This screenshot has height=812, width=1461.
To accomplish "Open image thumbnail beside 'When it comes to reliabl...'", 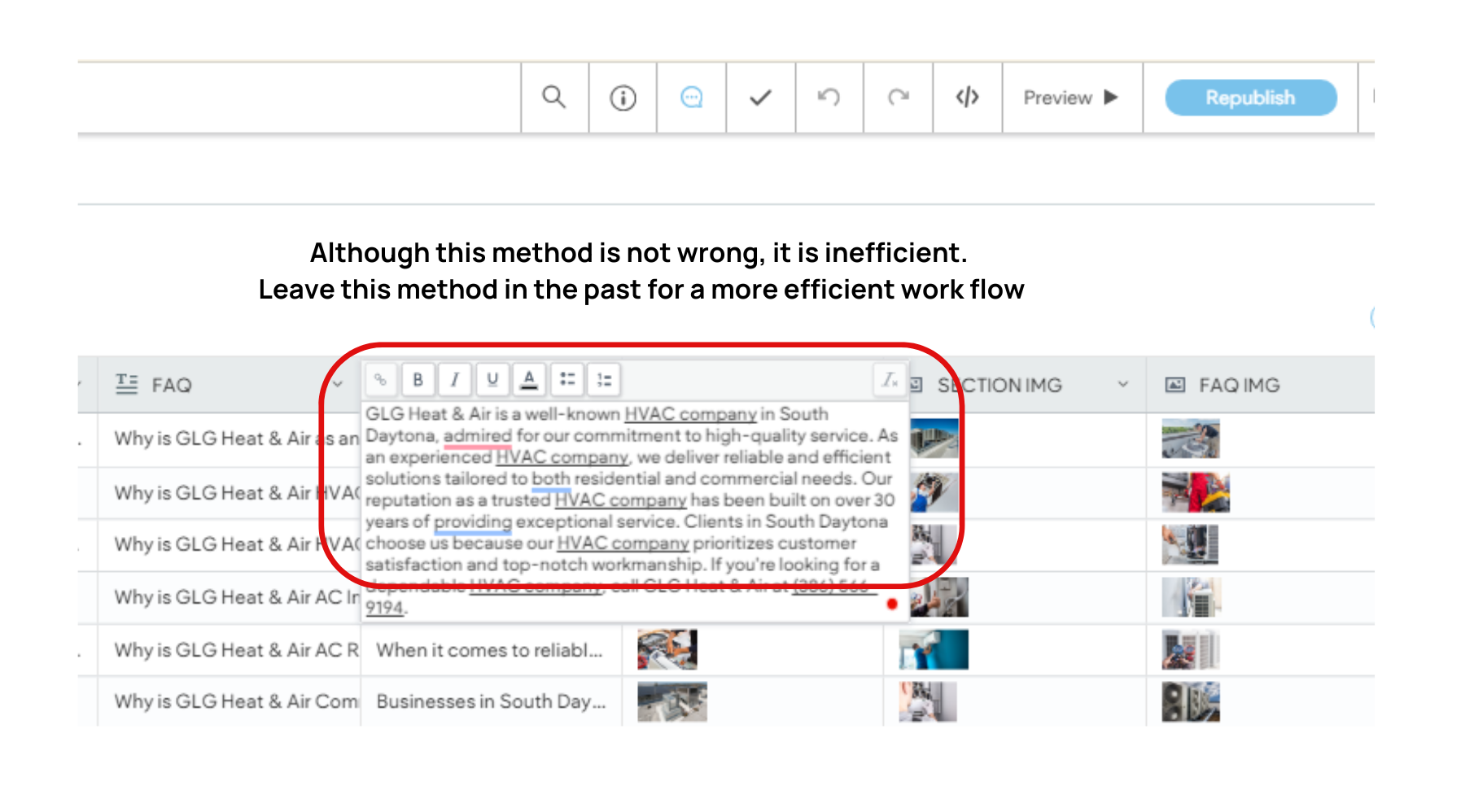I will click(x=667, y=649).
